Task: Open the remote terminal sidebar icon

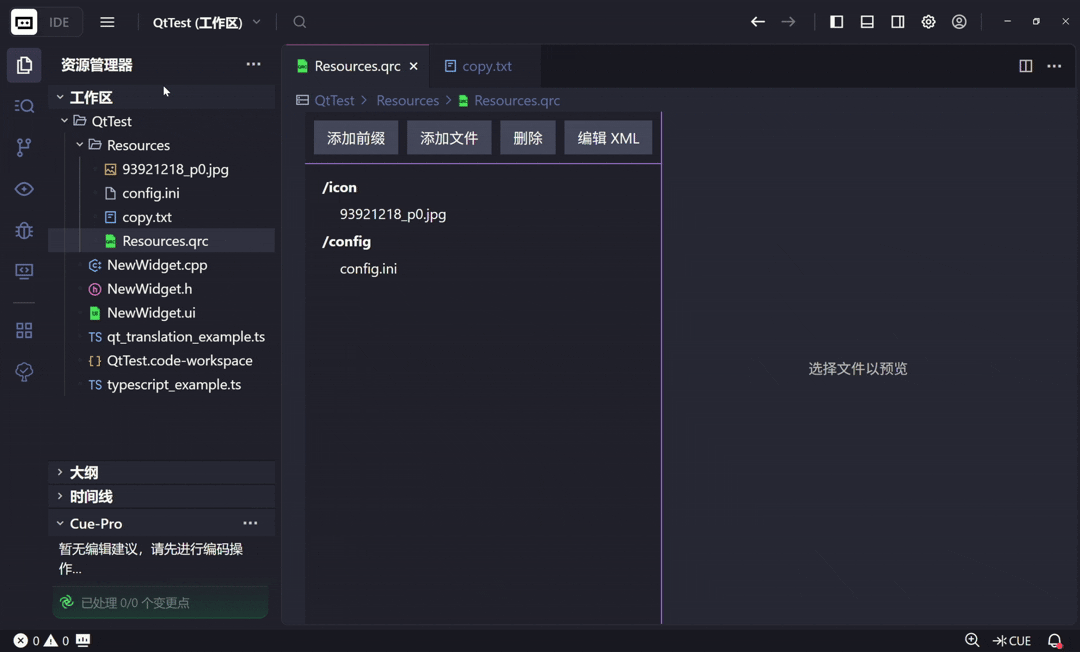Action: (x=24, y=271)
